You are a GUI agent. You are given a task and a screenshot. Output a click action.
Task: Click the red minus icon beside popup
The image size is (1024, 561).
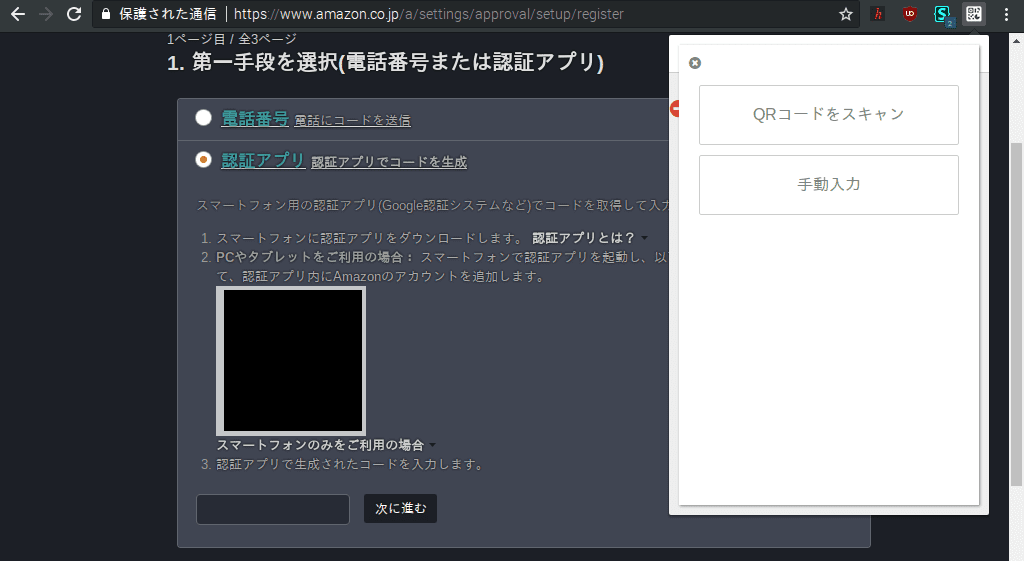[675, 109]
